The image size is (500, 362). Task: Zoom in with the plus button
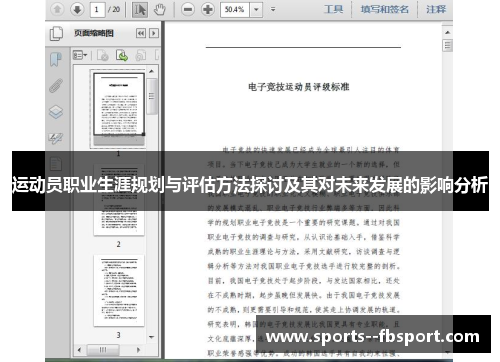pos(208,9)
